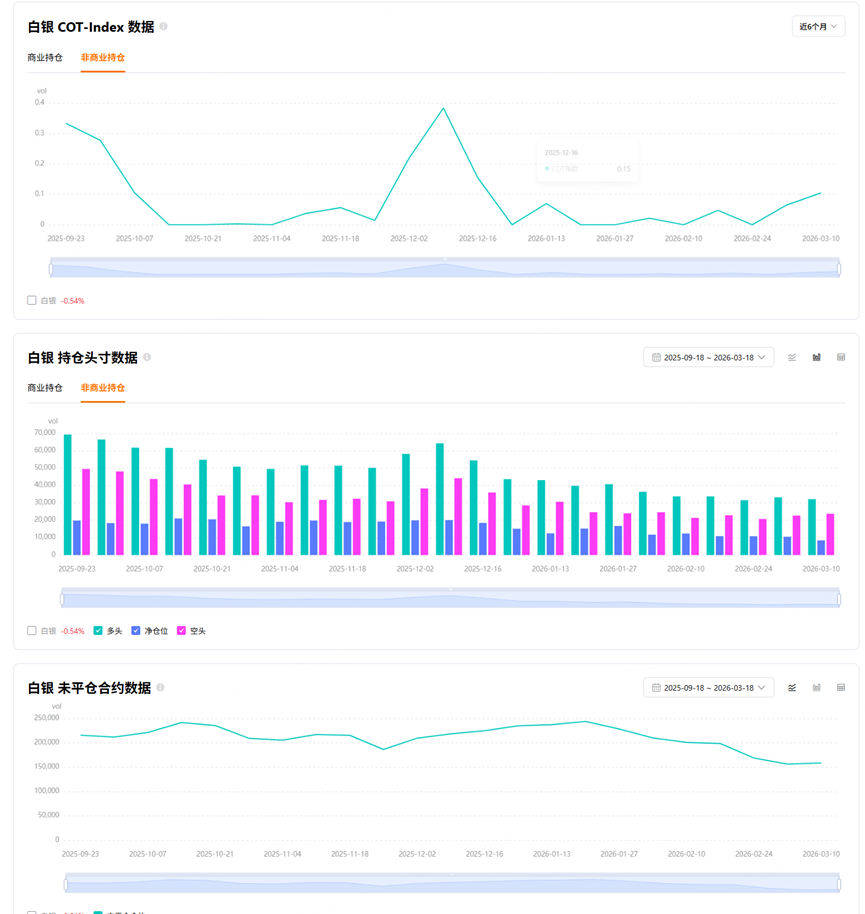865x914 pixels.
Task: Click right handle of 持仓头寸数据 zoom slider
Action: click(x=839, y=599)
